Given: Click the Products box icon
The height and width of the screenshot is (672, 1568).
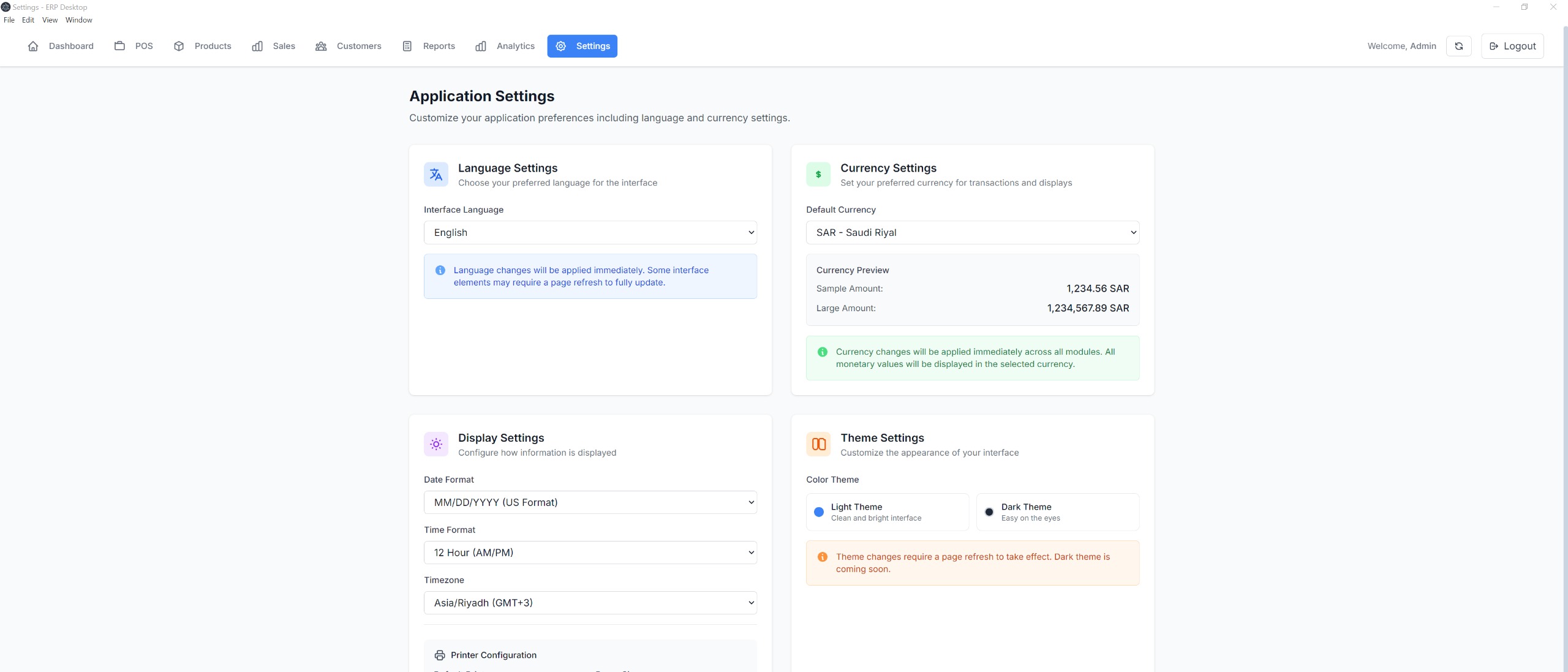Looking at the screenshot, I should coord(179,46).
